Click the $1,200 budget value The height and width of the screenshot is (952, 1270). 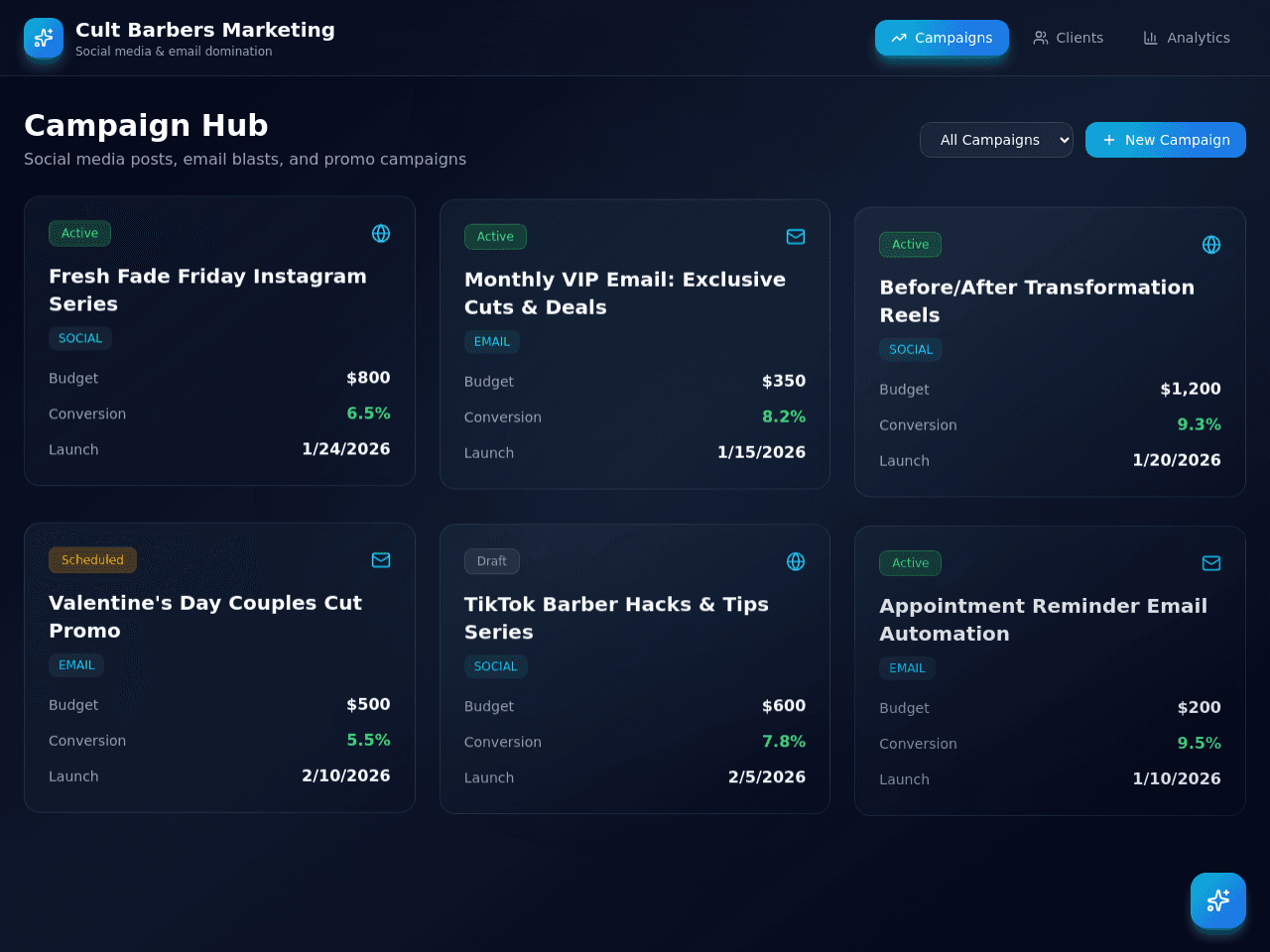tap(1191, 389)
